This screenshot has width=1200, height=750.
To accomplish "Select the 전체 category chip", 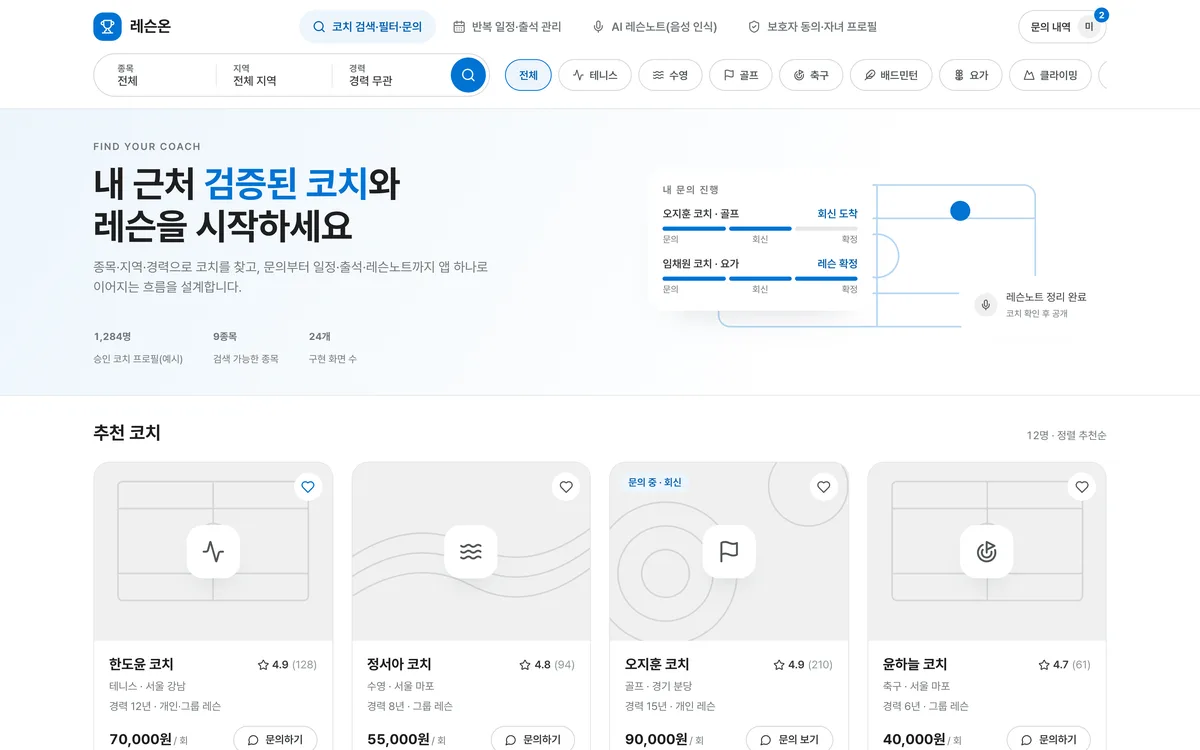I will pos(528,75).
